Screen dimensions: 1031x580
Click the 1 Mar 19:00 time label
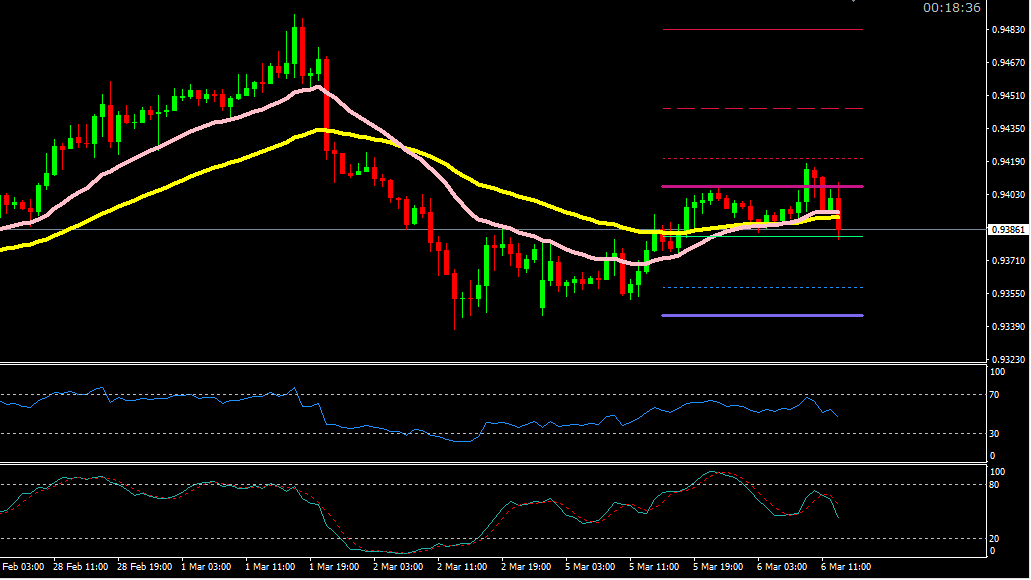(x=334, y=567)
